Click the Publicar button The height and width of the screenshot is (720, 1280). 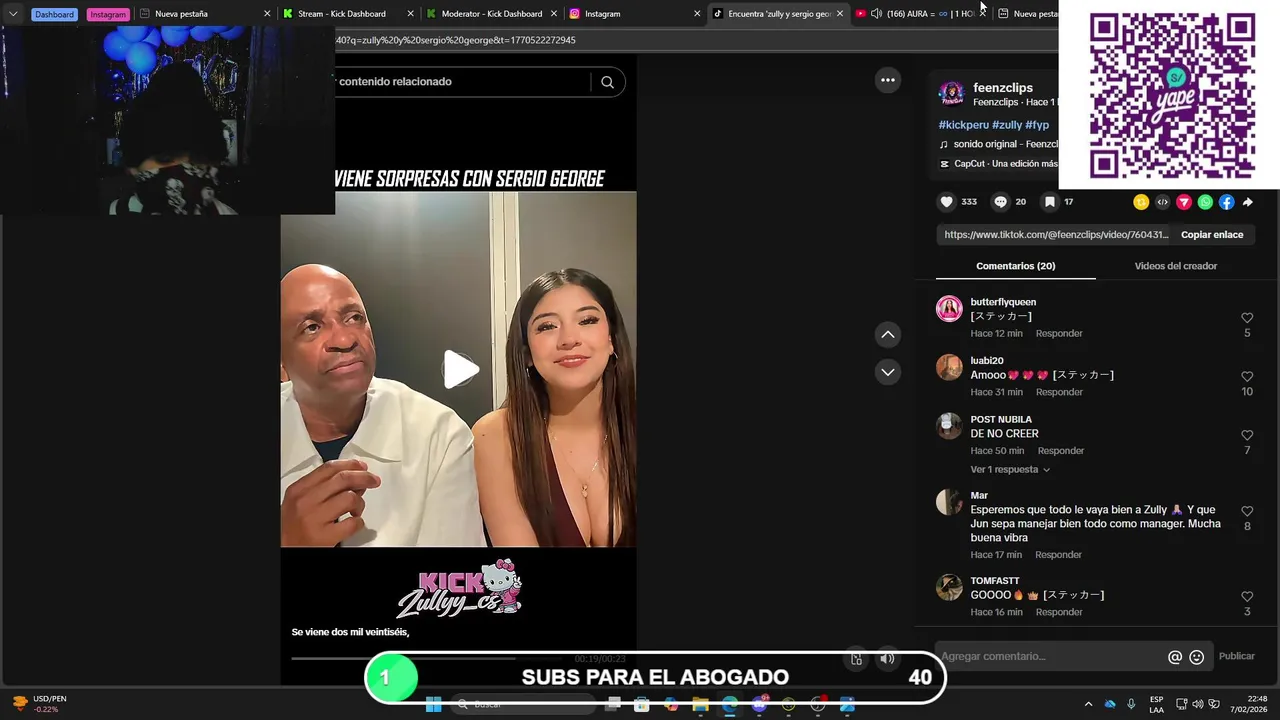[x=1236, y=657]
